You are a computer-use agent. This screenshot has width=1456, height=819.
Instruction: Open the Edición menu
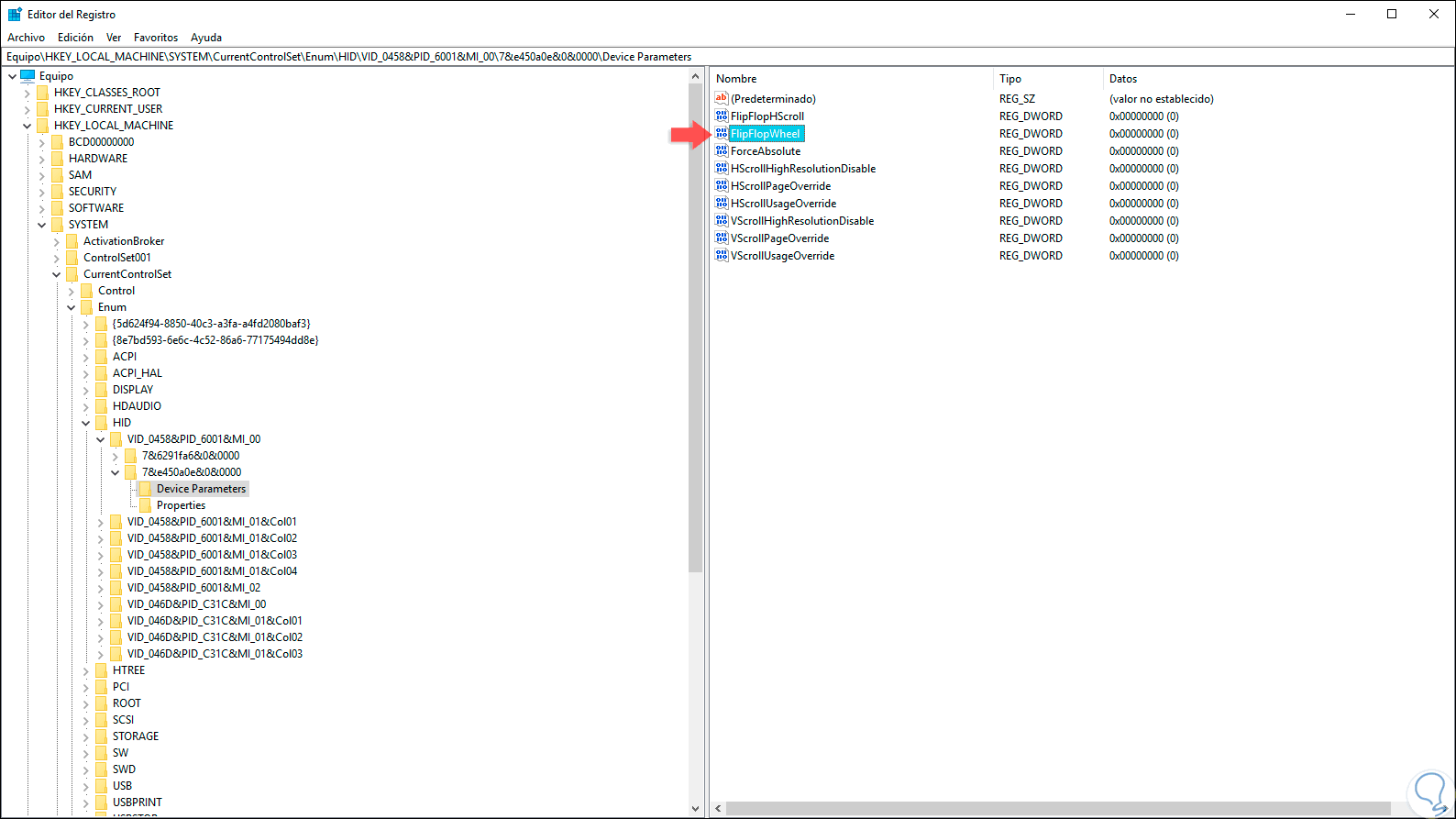(75, 38)
